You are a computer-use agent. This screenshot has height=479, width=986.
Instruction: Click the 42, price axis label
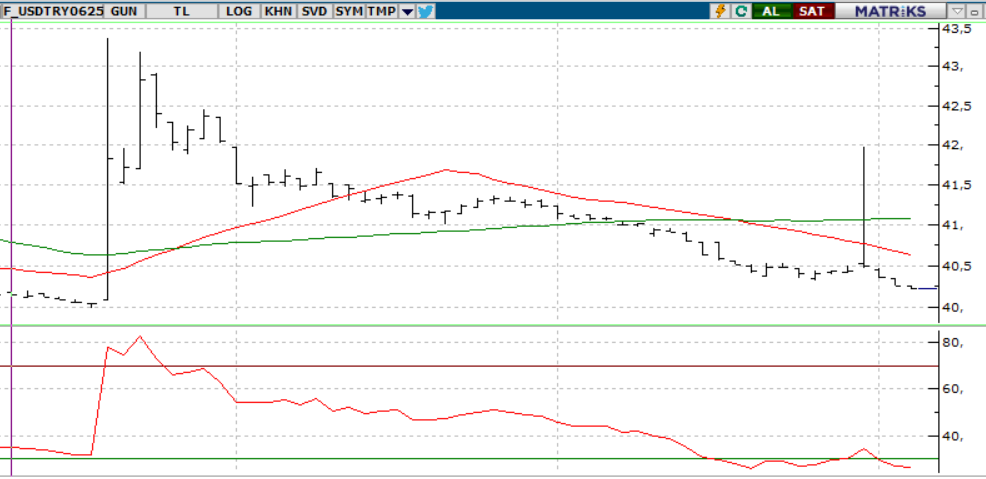click(953, 145)
